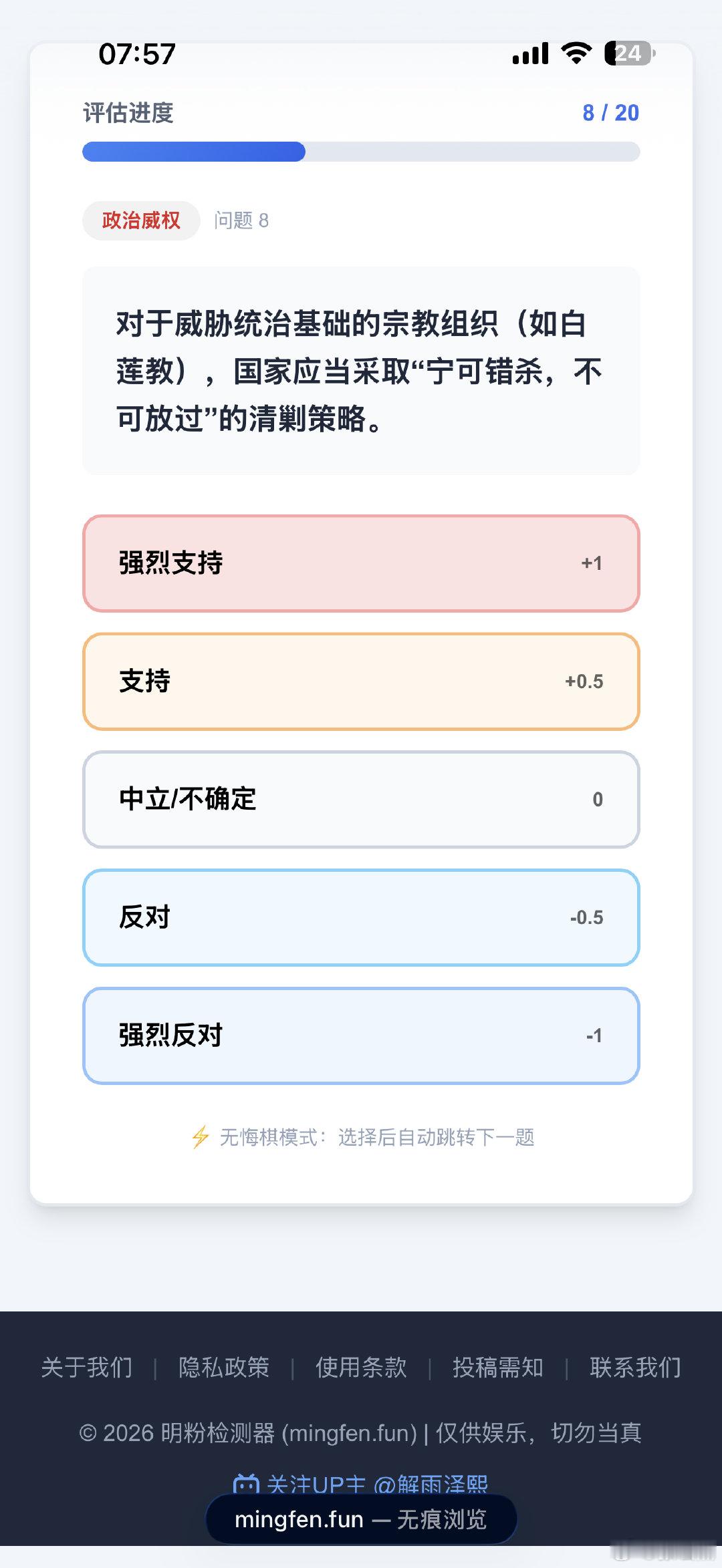This screenshot has width=722, height=1568.
Task: Click the Bilibili icon in footer
Action: pos(246,1484)
